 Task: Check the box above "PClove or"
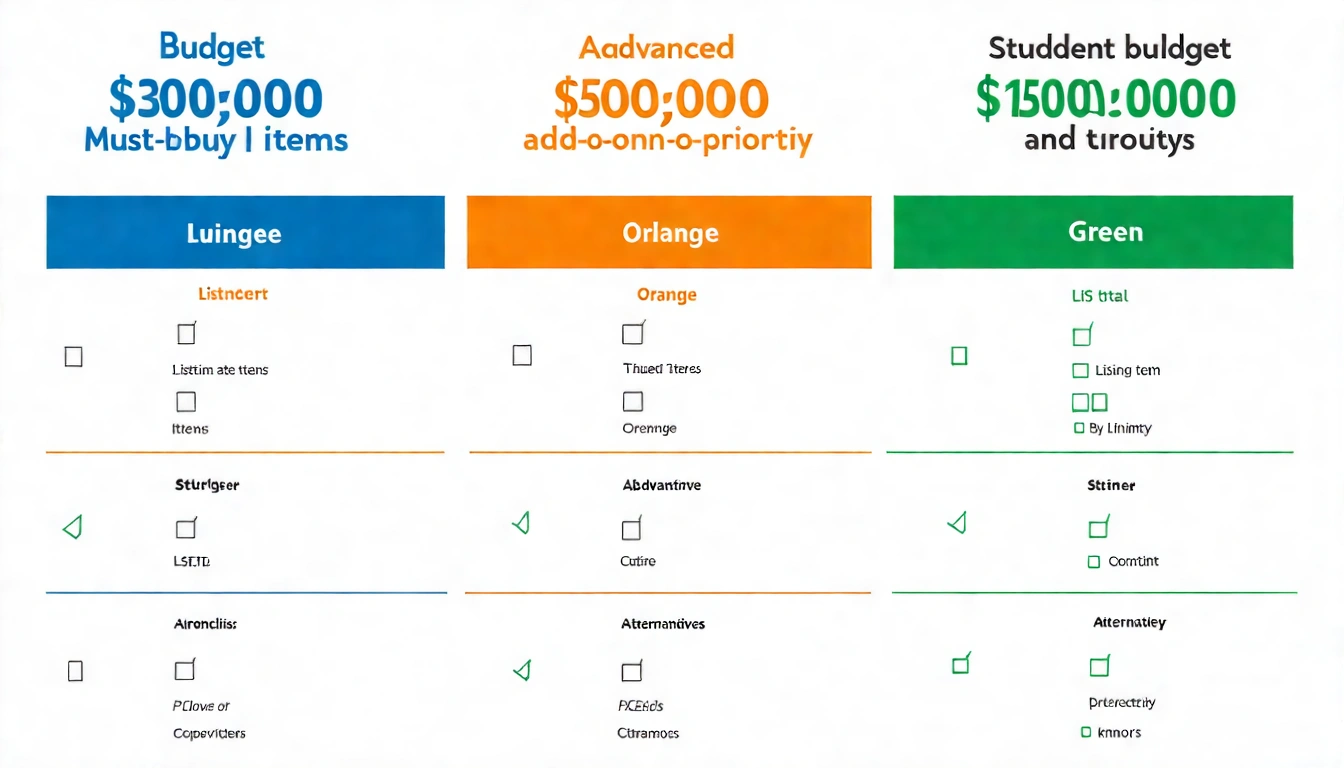[x=185, y=670]
